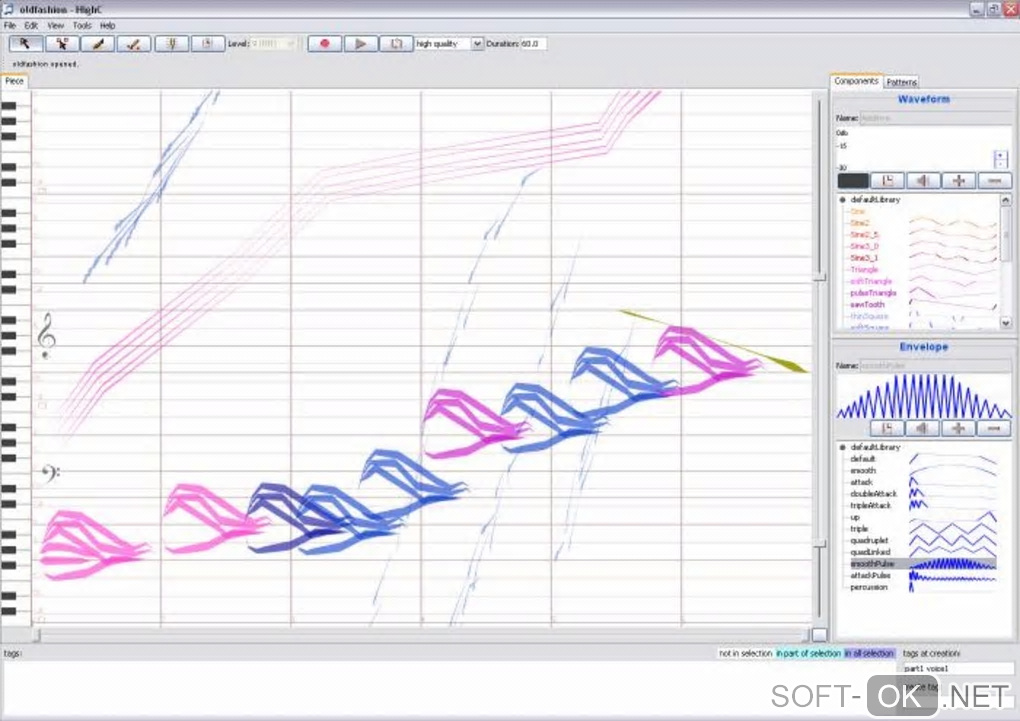Collapse the Waveform defaultLibrary node
1020x721 pixels.
click(842, 200)
